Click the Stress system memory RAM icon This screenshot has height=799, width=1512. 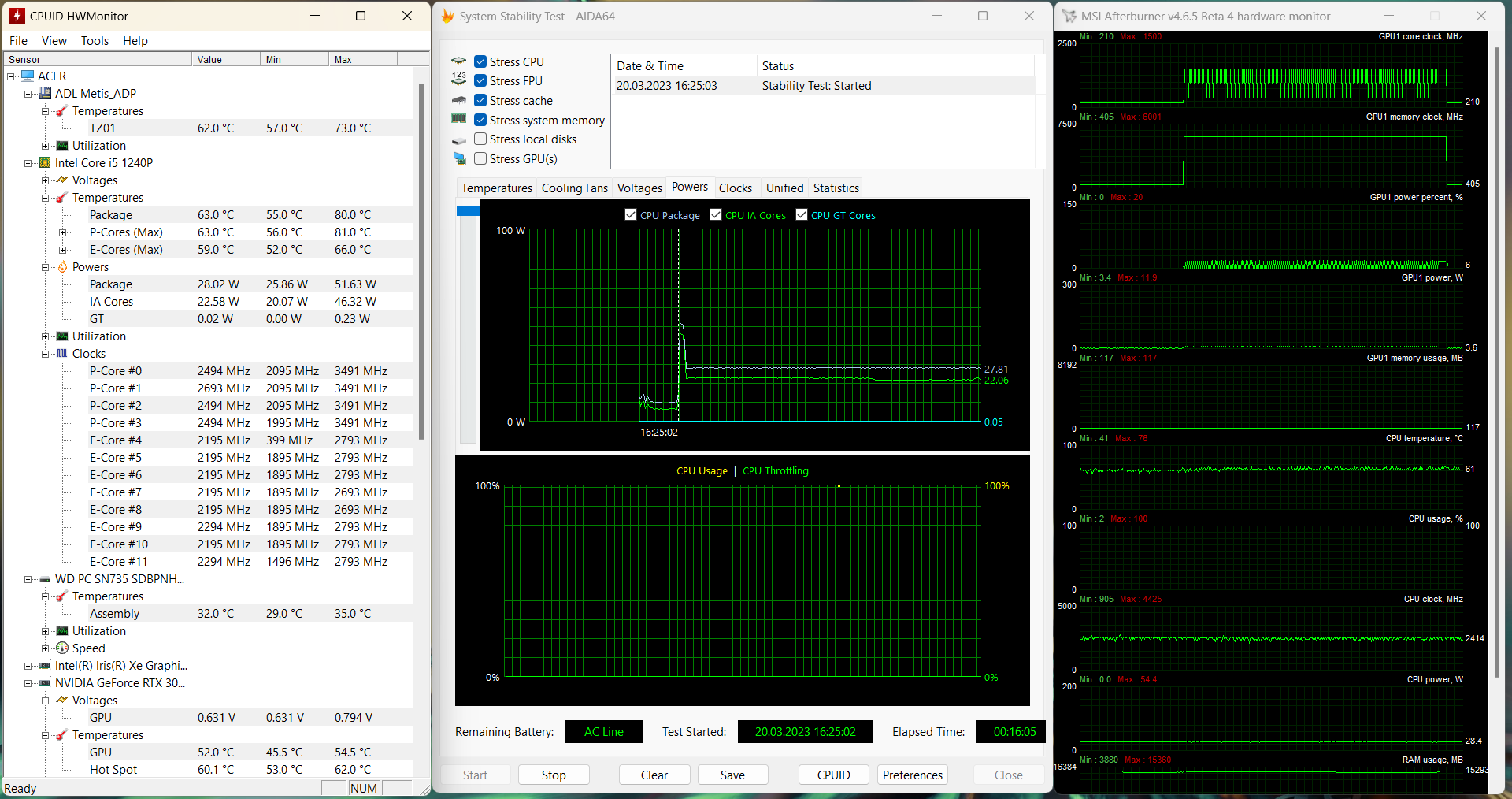click(459, 120)
